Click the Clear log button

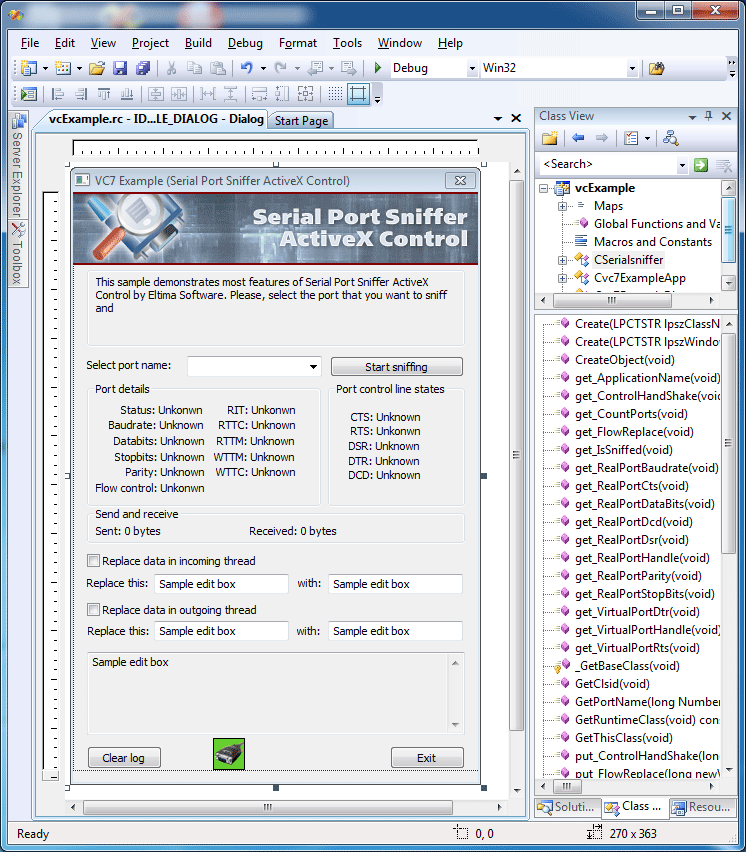coord(124,757)
